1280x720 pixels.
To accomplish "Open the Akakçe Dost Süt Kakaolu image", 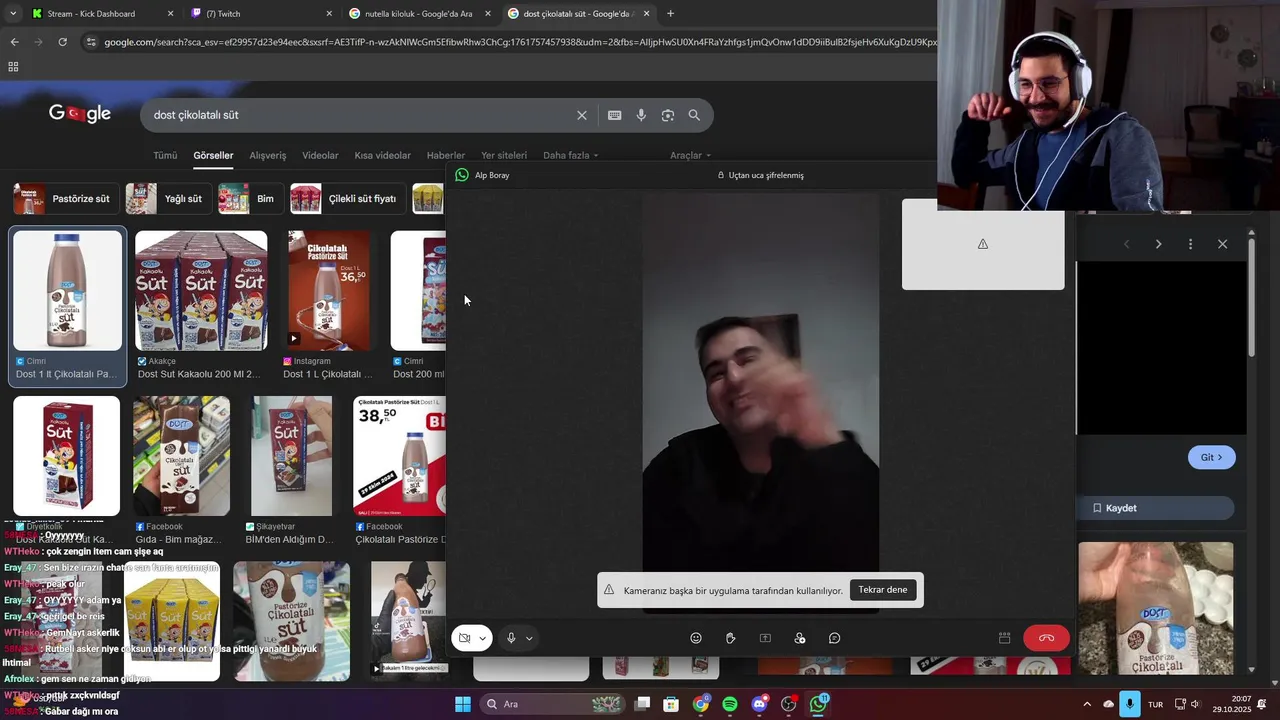I will 201,291.
